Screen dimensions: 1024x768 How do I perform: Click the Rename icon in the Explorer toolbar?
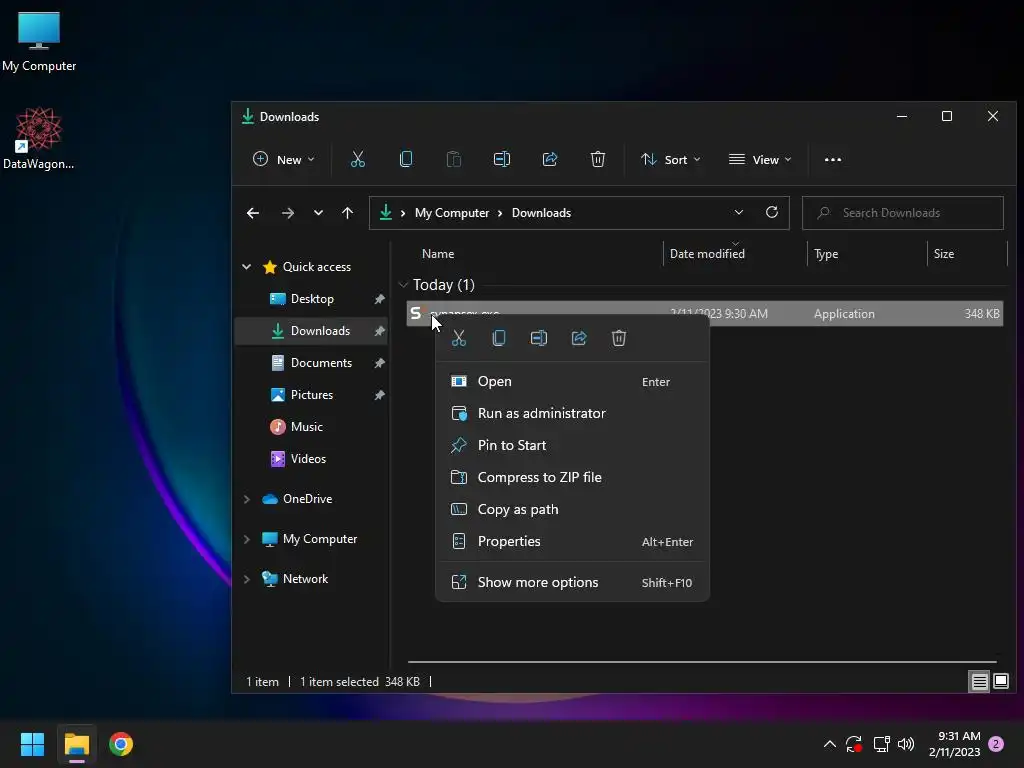click(502, 159)
